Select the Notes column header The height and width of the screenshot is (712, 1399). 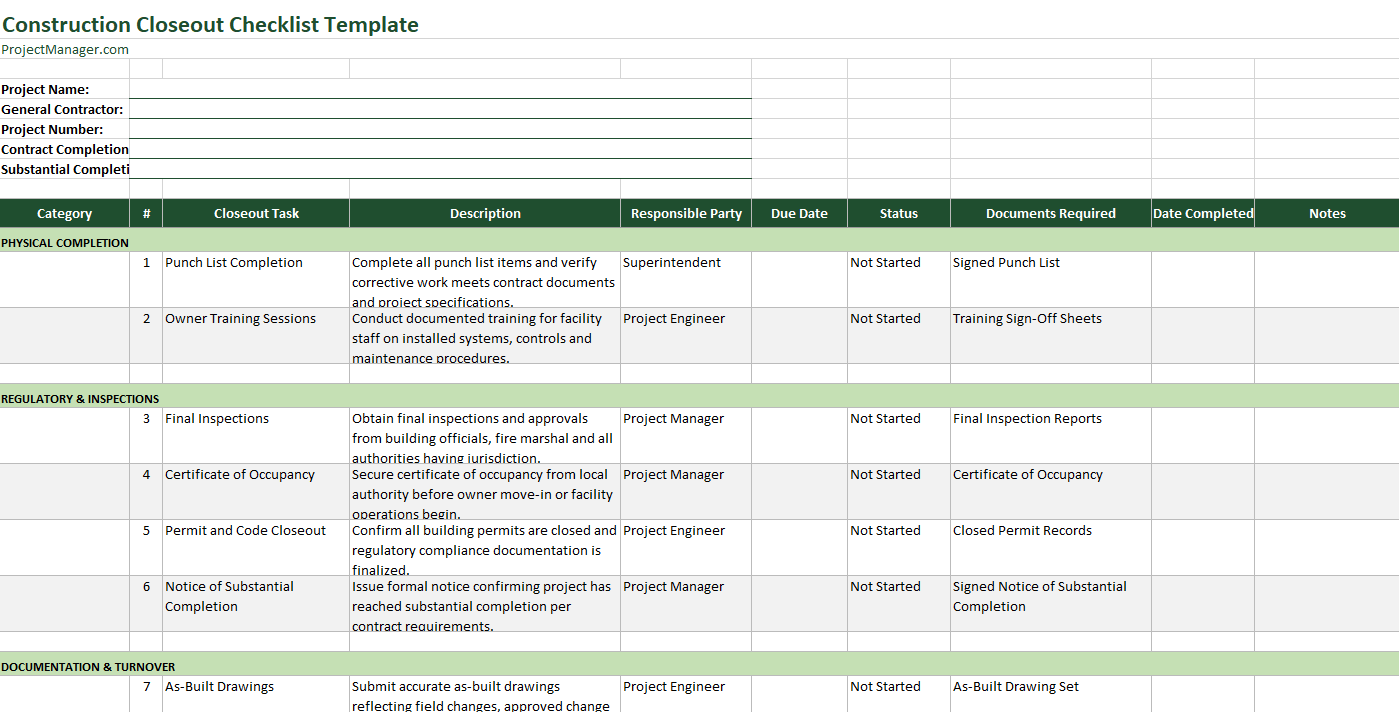pyautogui.click(x=1327, y=213)
